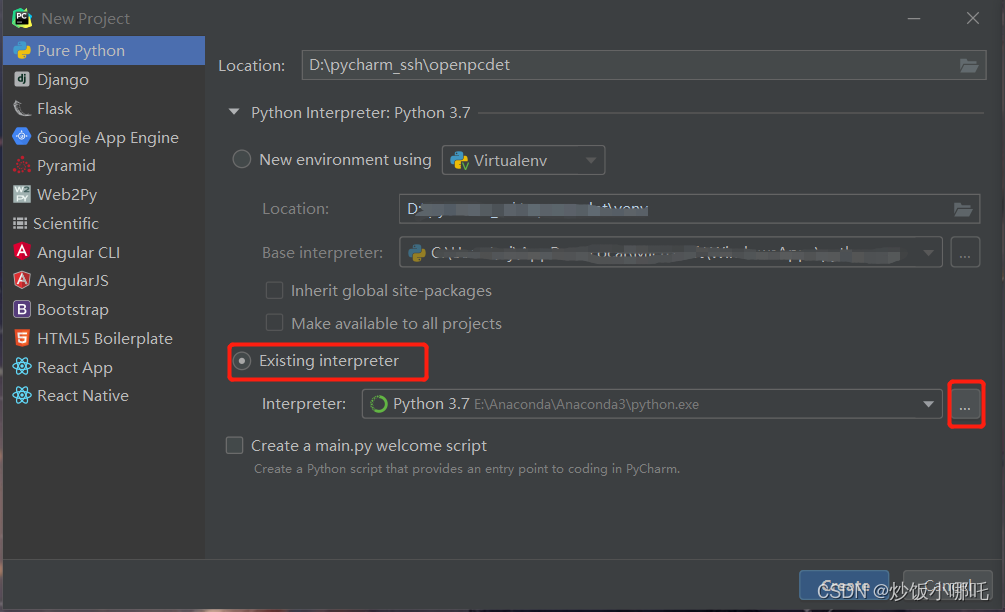Open the Base interpreter dropdown arrow
This screenshot has height=612, width=1005.
point(928,252)
